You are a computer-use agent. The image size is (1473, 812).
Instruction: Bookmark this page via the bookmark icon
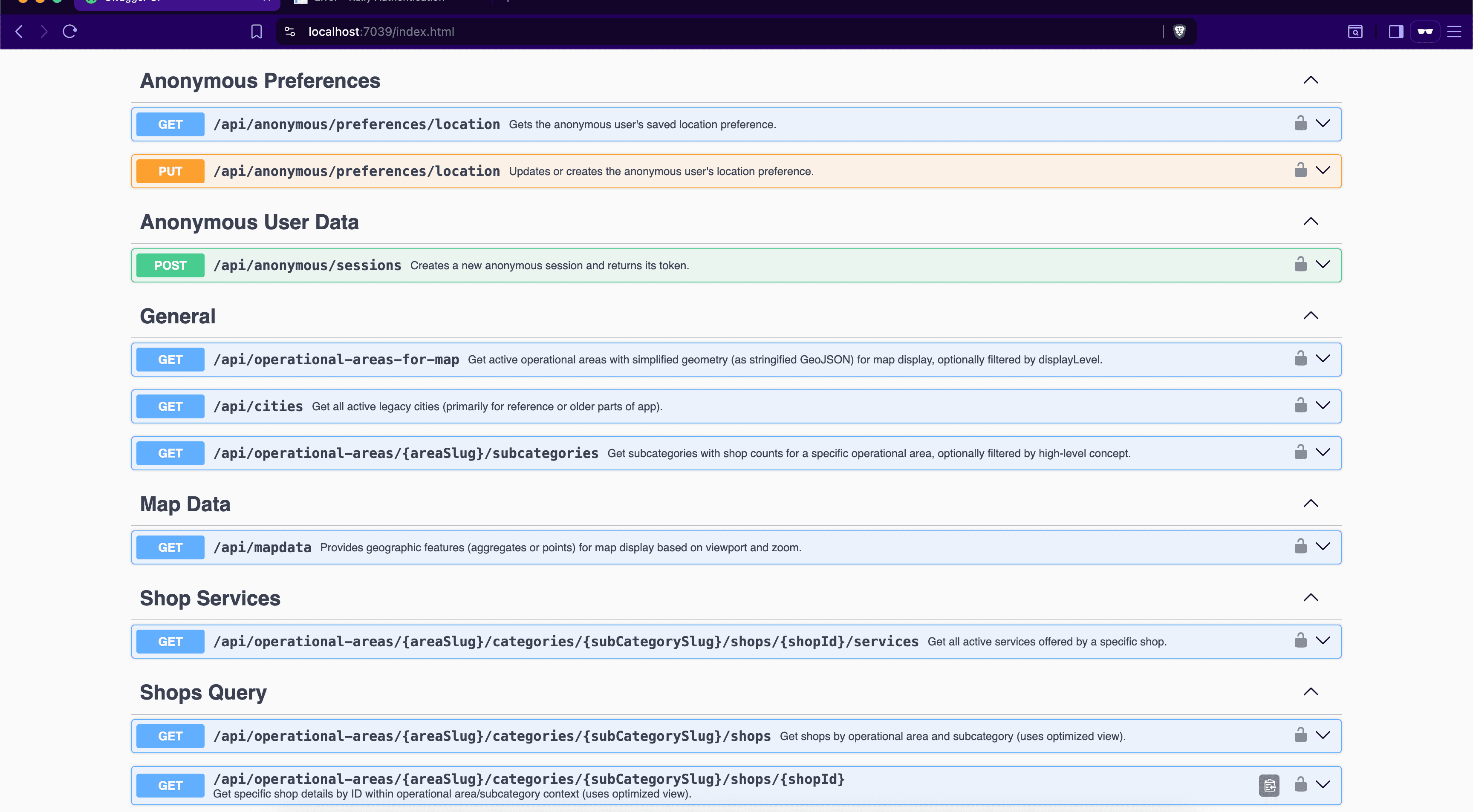point(256,32)
